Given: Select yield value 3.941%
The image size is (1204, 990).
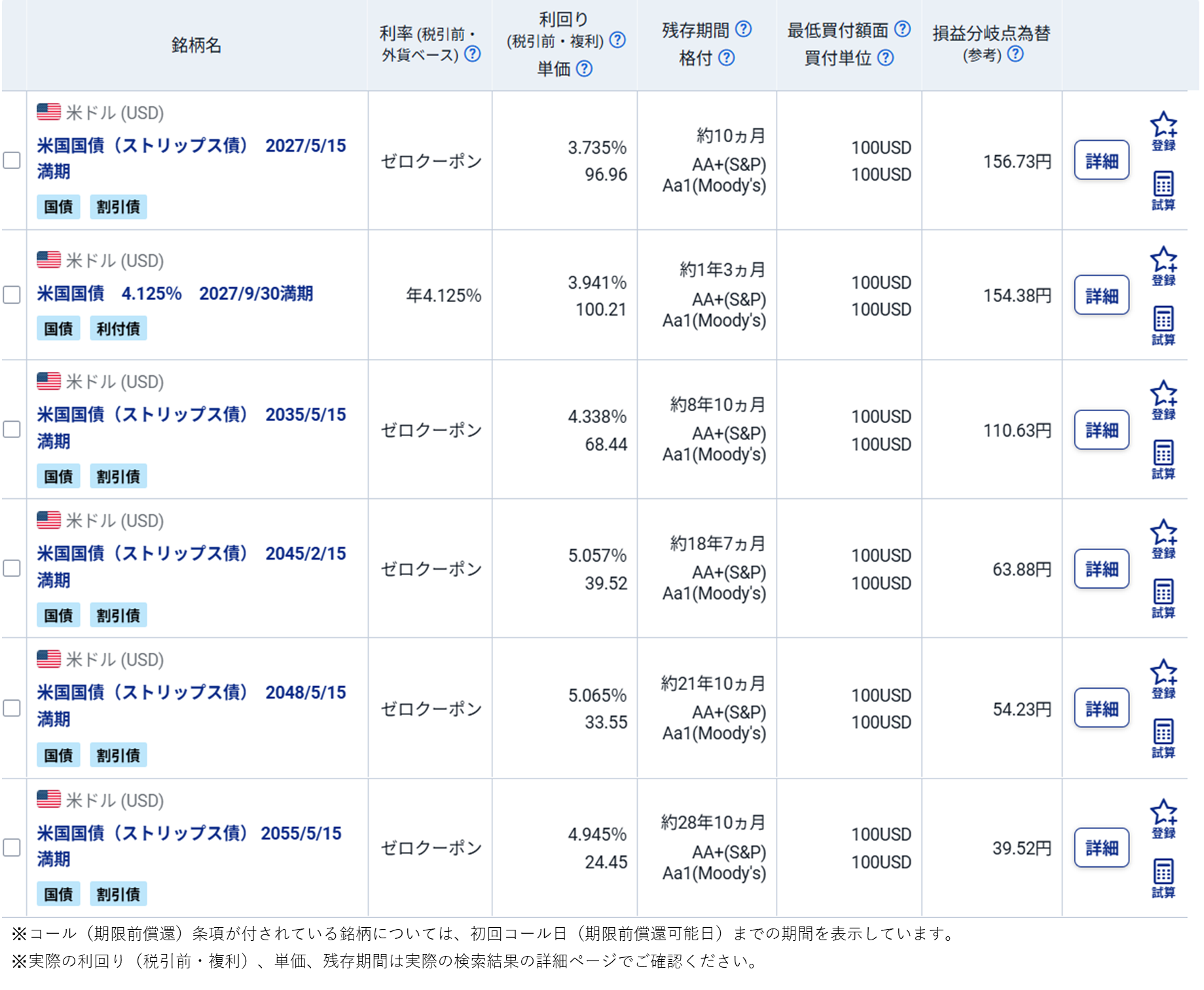Looking at the screenshot, I should [597, 283].
